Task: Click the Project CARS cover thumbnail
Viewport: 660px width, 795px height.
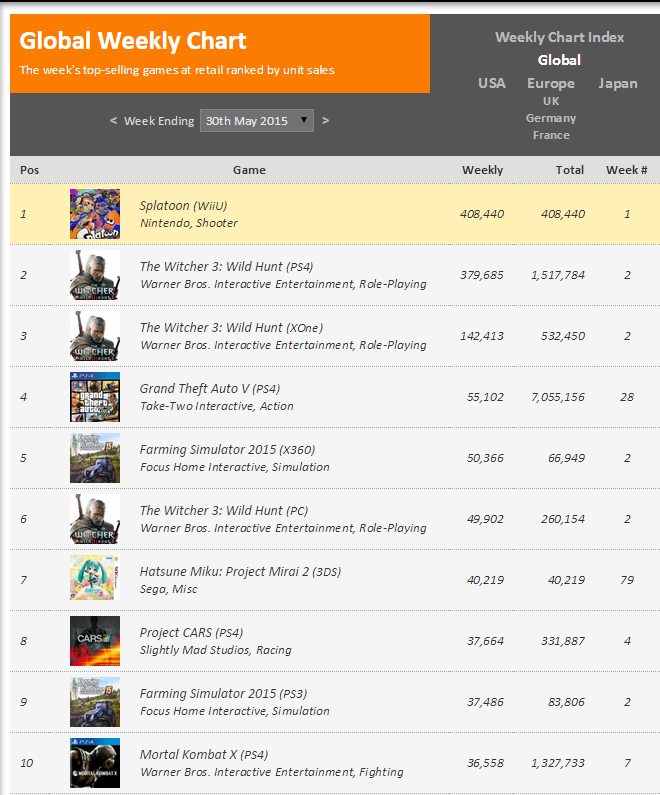Action: pyautogui.click(x=95, y=641)
